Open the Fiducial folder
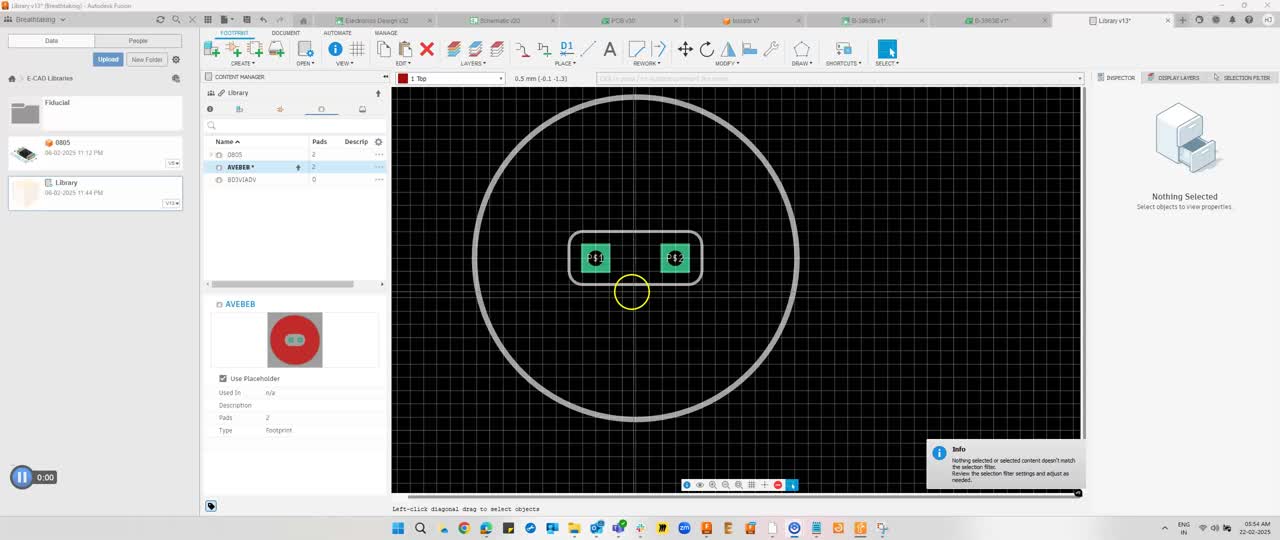The height and width of the screenshot is (540, 1280). pos(95,113)
